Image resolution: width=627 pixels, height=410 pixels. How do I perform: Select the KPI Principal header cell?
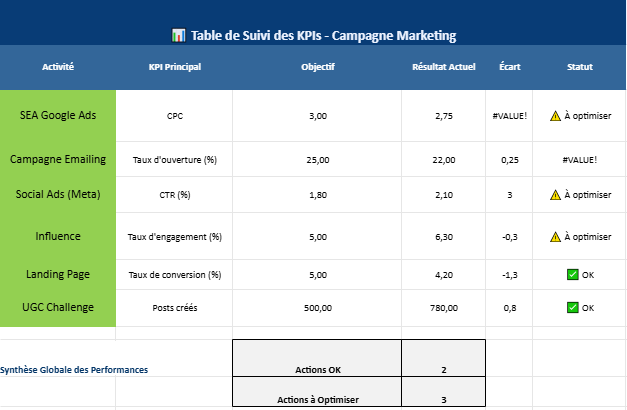click(175, 67)
